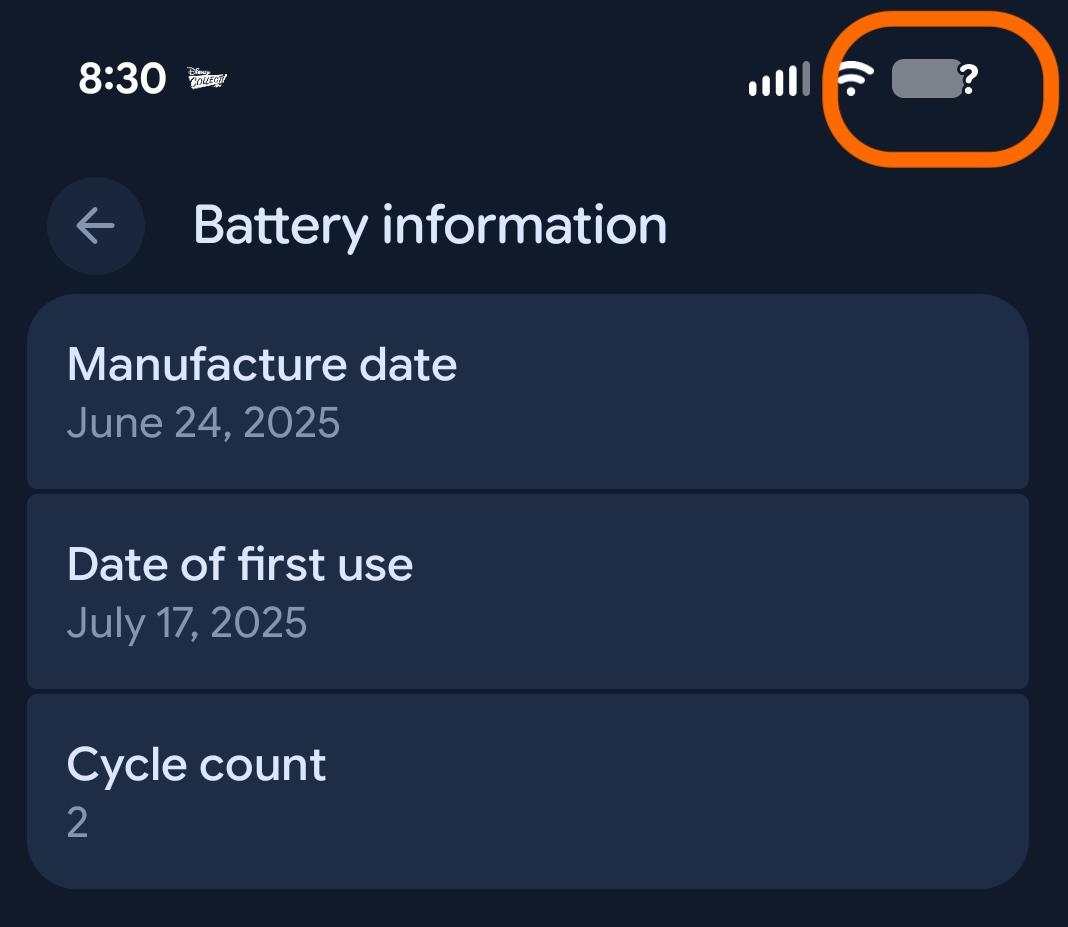Image resolution: width=1068 pixels, height=927 pixels.
Task: Click the Battery information page title
Action: (430, 225)
